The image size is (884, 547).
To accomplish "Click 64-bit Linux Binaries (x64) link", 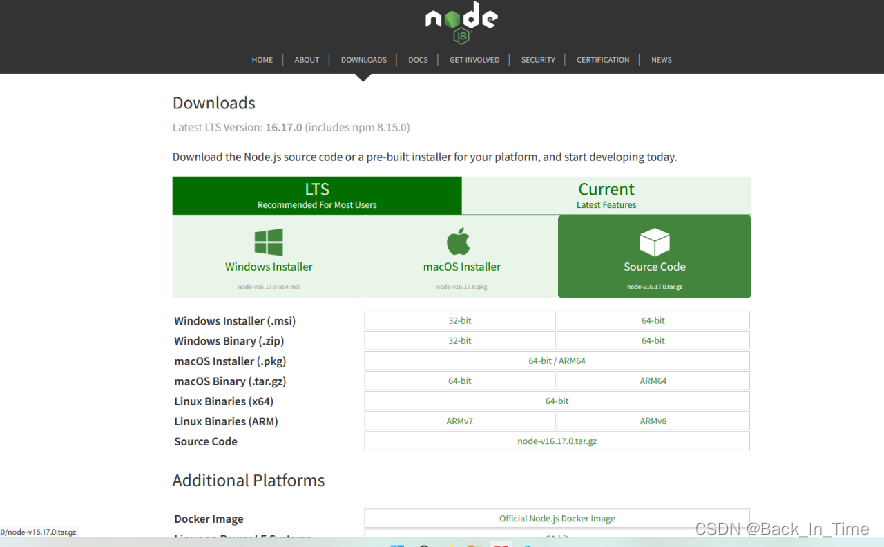I will pos(557,401).
